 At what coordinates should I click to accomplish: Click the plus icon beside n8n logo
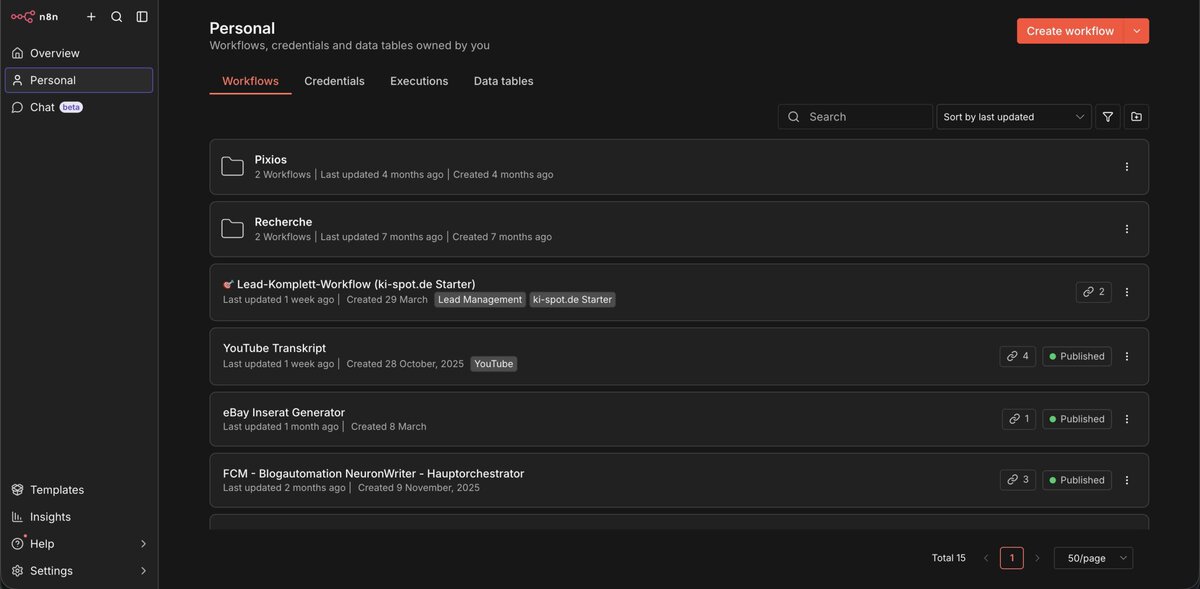click(91, 17)
